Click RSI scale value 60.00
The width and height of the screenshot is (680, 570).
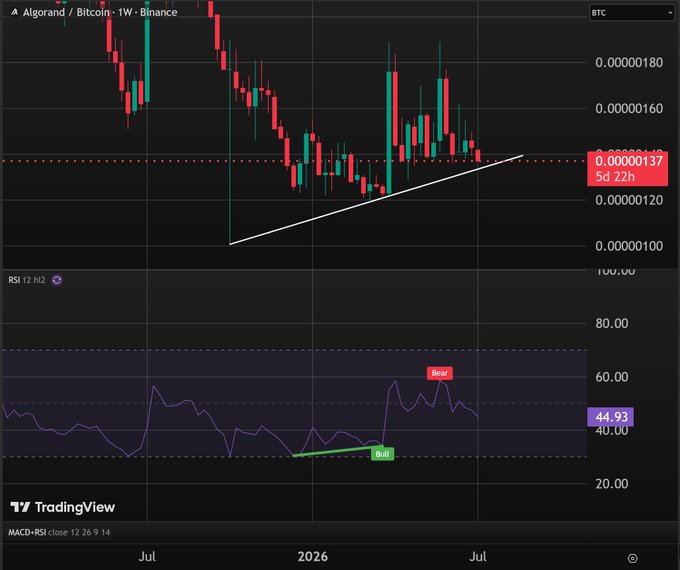[612, 377]
